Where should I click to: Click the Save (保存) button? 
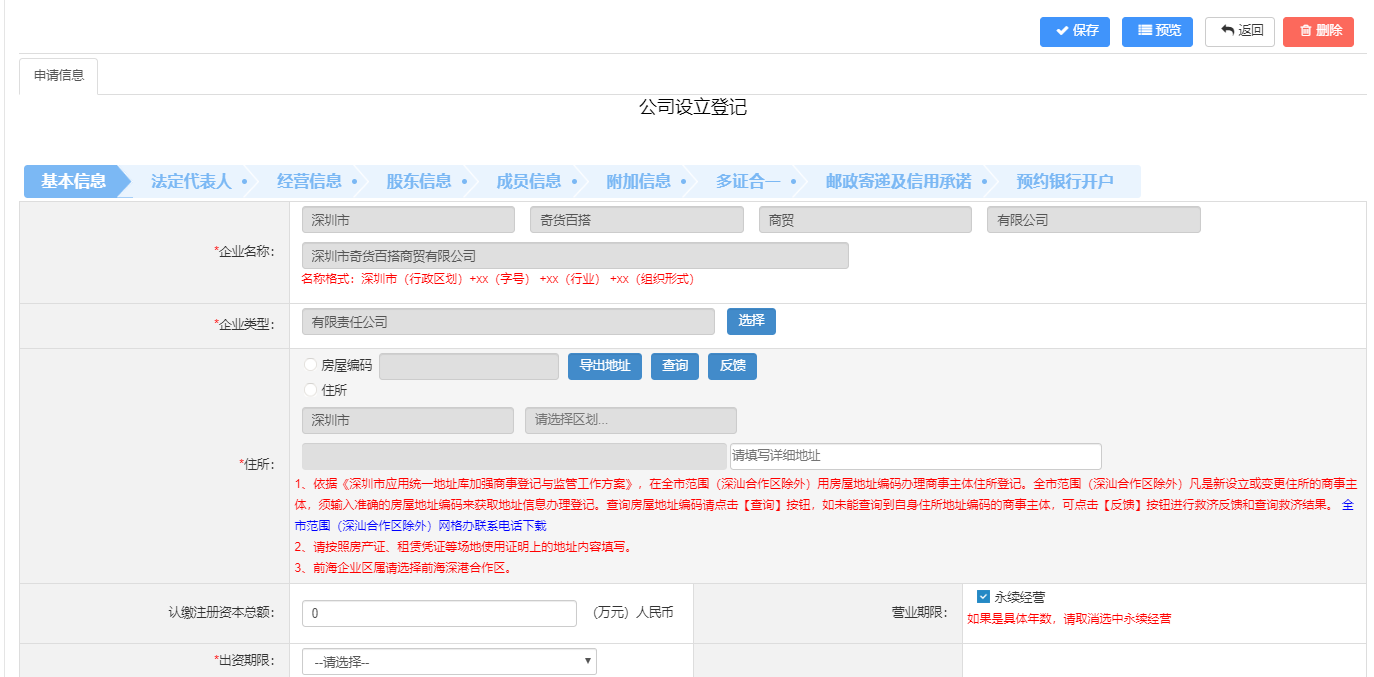pos(1075,31)
